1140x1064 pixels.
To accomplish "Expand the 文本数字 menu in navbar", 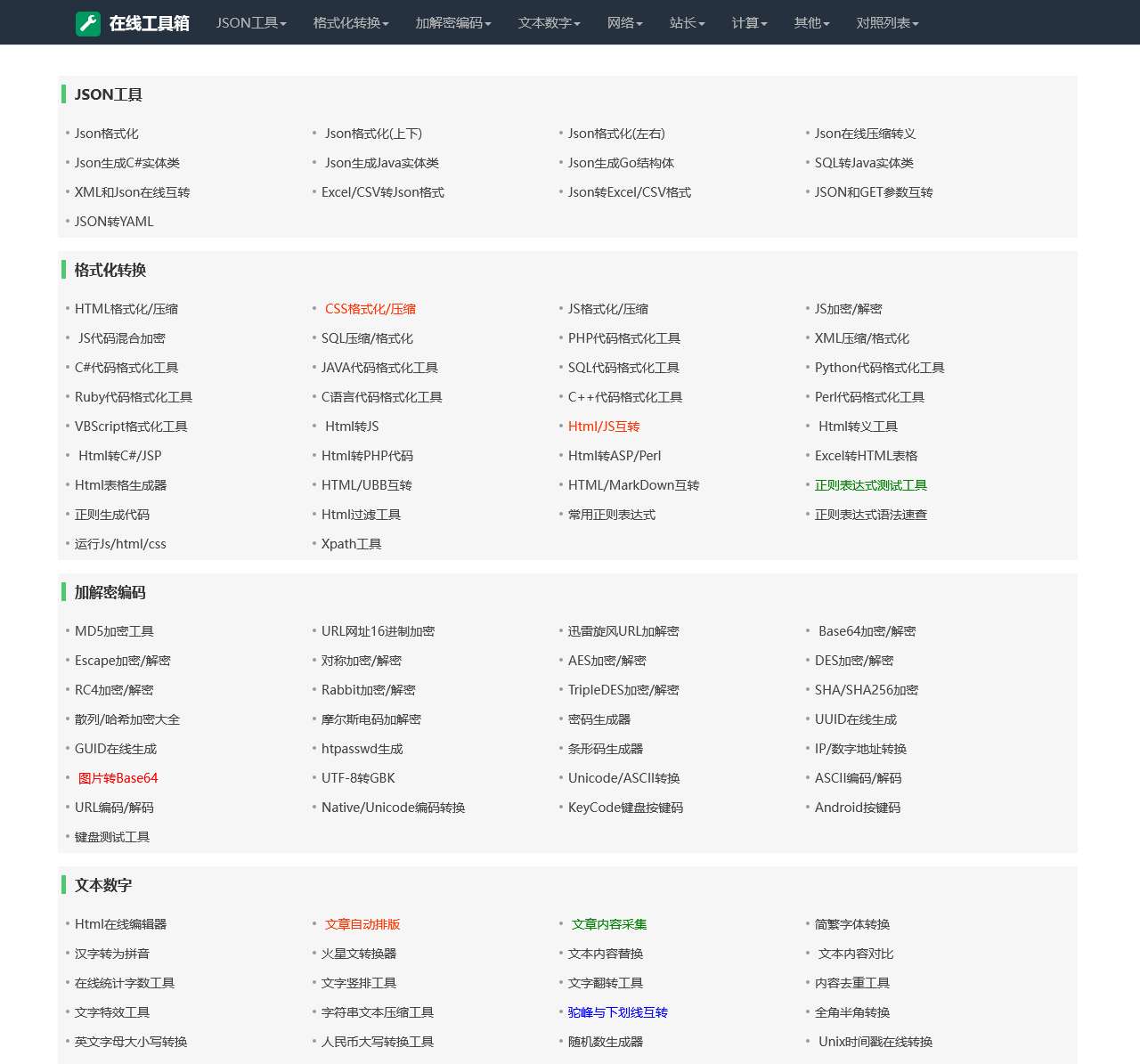I will click(549, 23).
